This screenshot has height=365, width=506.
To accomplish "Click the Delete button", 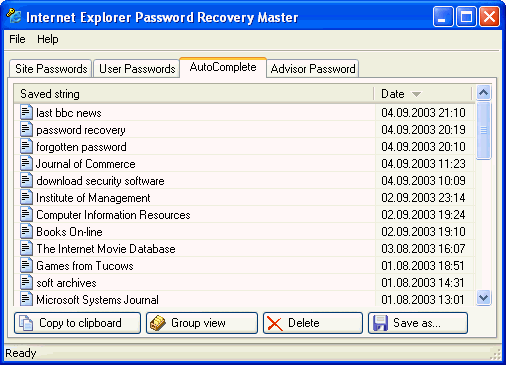I will pos(313,323).
